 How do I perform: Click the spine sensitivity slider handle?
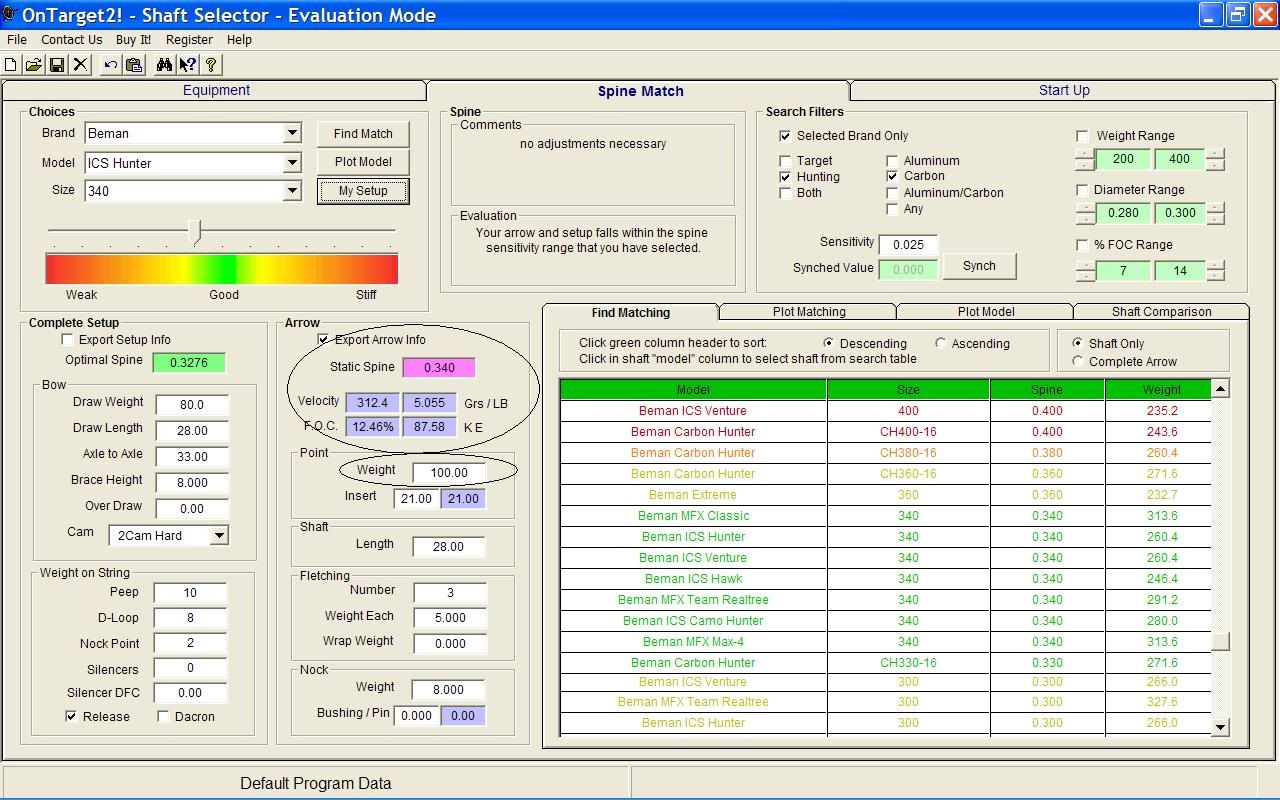tap(197, 232)
